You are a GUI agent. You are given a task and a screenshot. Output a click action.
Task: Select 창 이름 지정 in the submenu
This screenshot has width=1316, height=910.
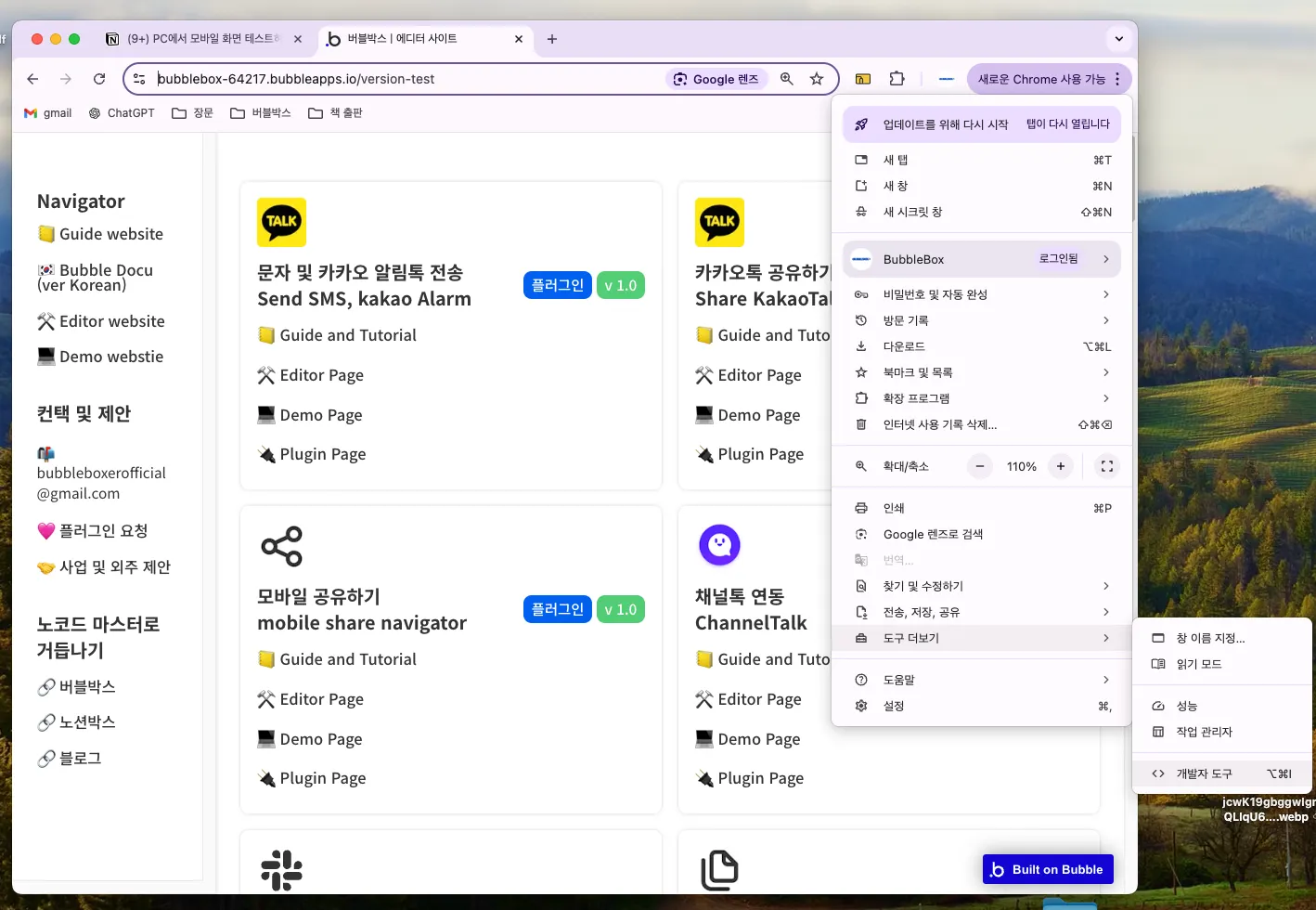click(x=1223, y=638)
